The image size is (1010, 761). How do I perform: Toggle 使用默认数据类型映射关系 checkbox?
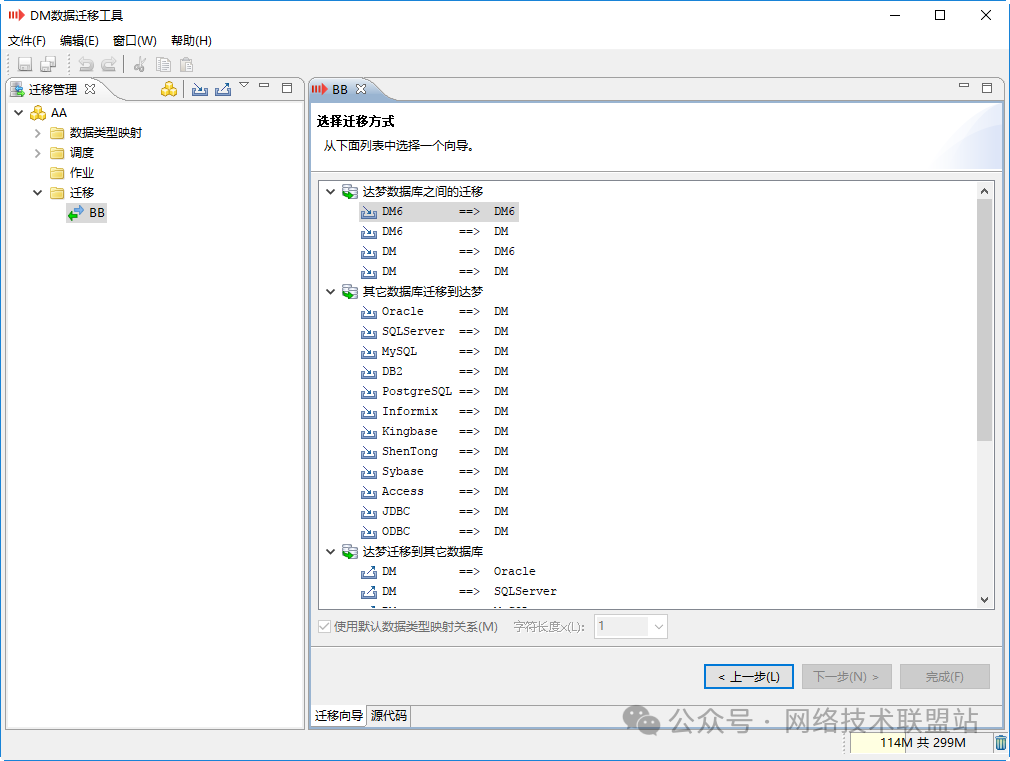point(324,627)
